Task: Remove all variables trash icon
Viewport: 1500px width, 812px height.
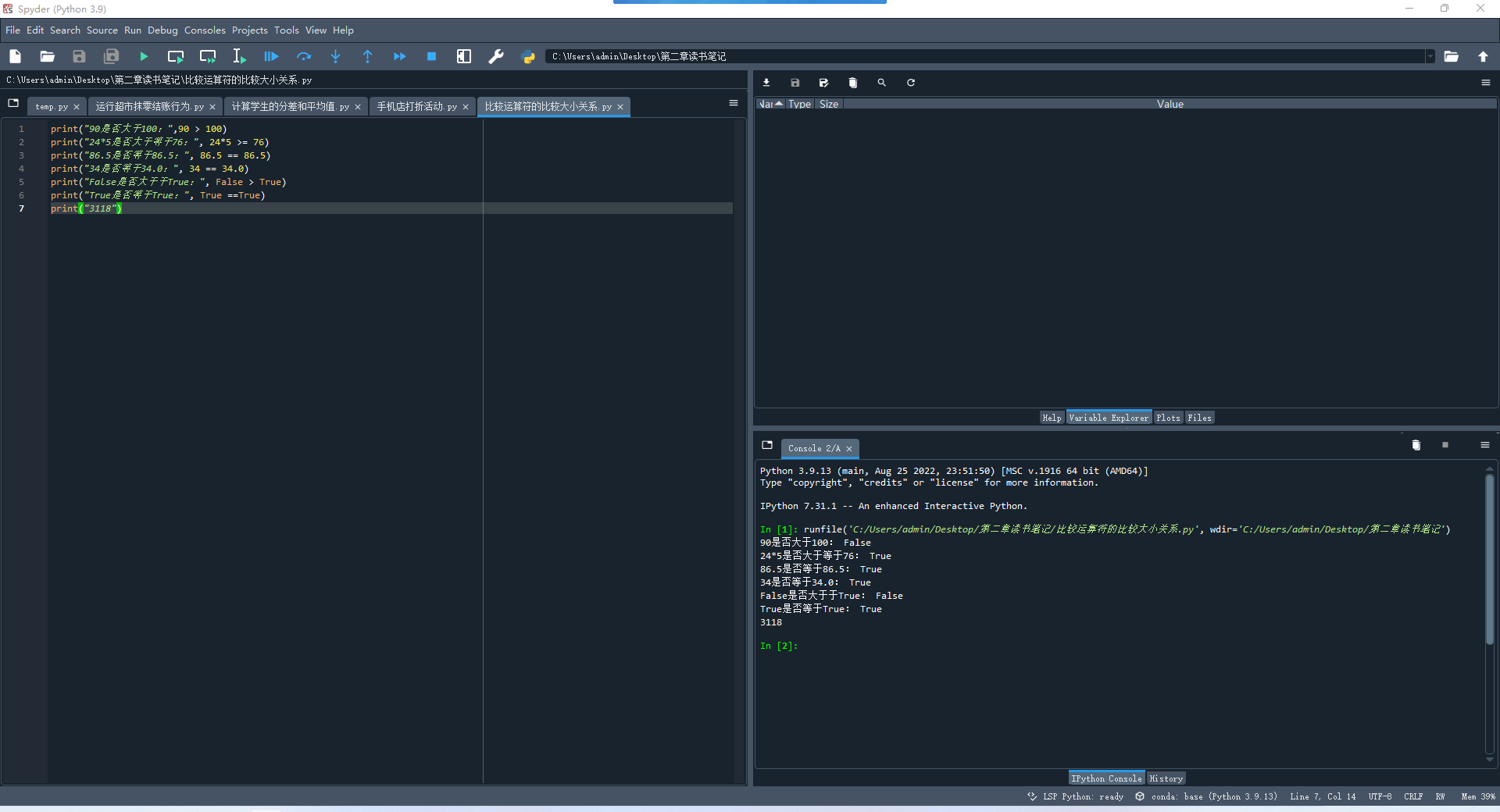Action: click(x=853, y=83)
